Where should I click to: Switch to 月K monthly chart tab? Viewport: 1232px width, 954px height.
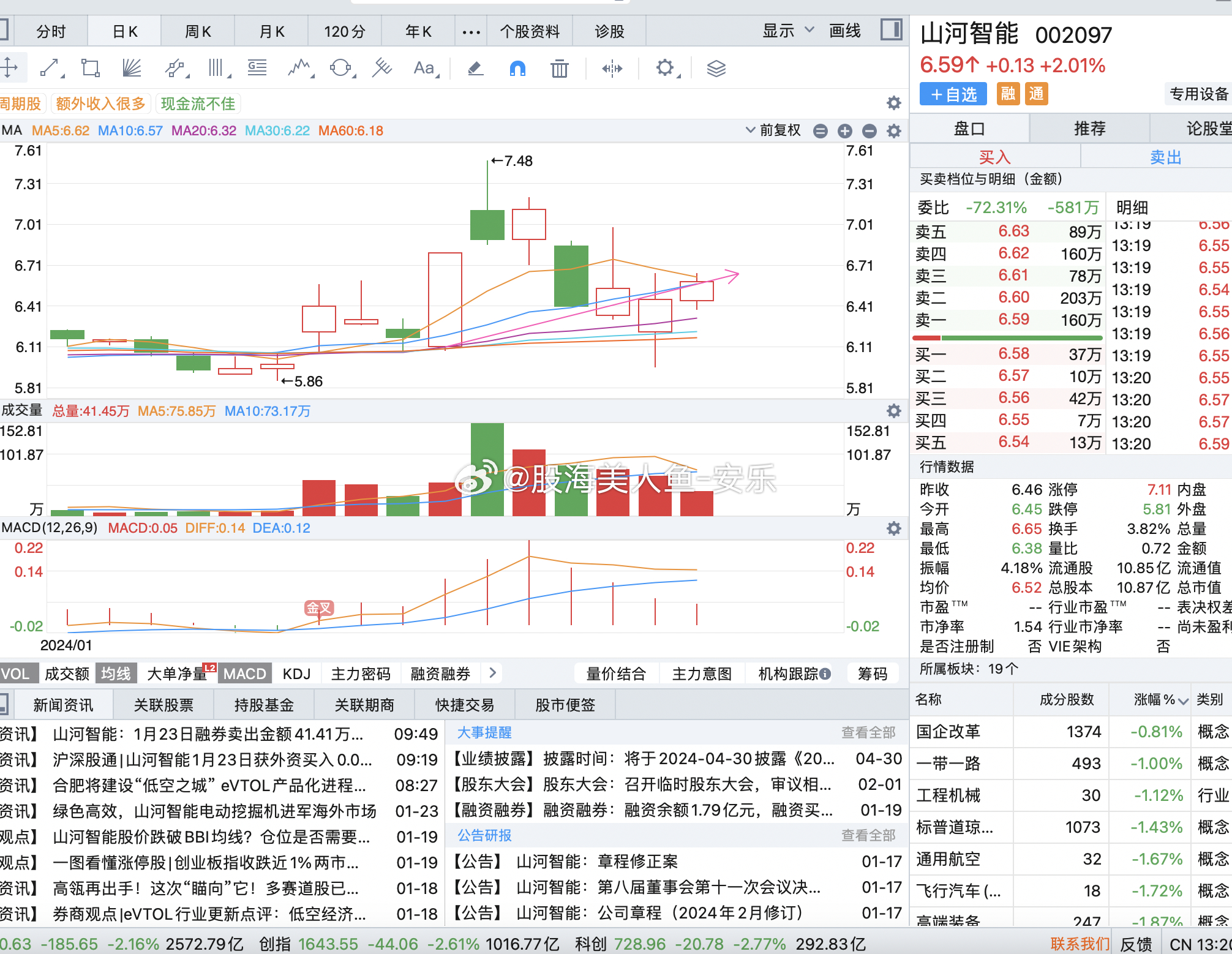pos(271,31)
